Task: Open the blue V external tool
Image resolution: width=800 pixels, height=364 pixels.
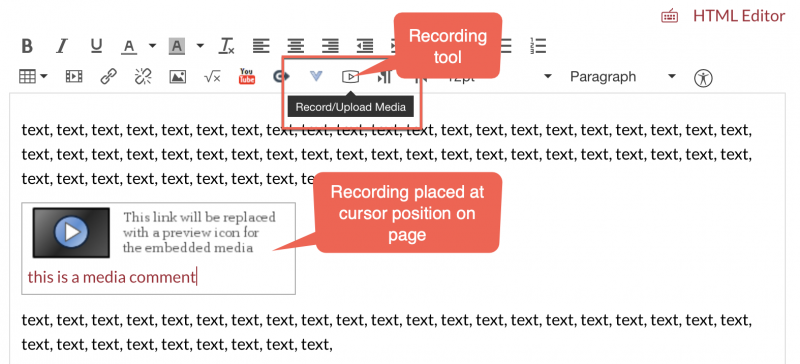Action: pos(316,77)
